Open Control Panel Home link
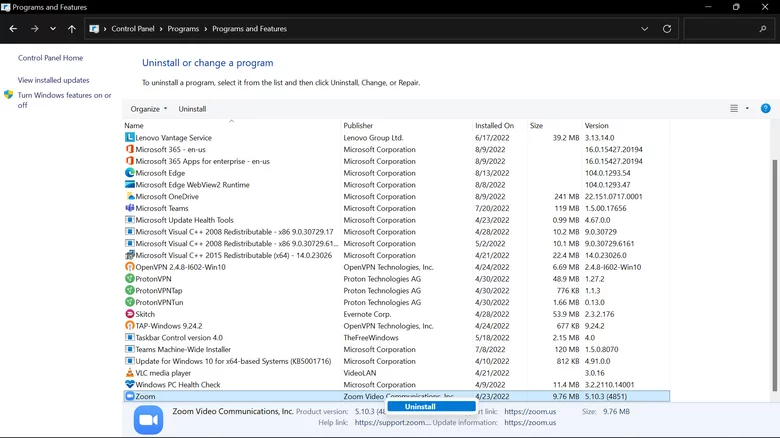Screen dimensions: 780x438 (50, 58)
